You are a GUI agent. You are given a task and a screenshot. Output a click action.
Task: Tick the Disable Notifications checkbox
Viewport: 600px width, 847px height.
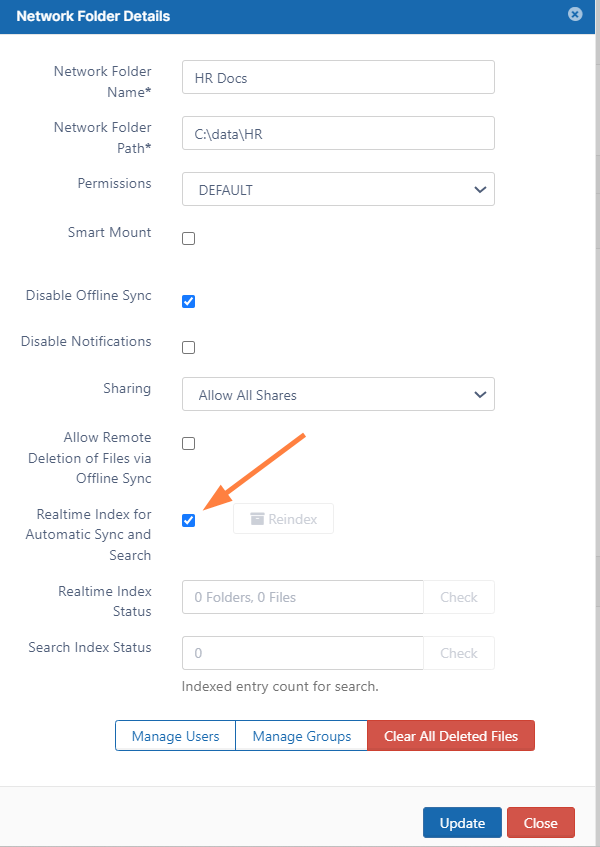pos(189,348)
